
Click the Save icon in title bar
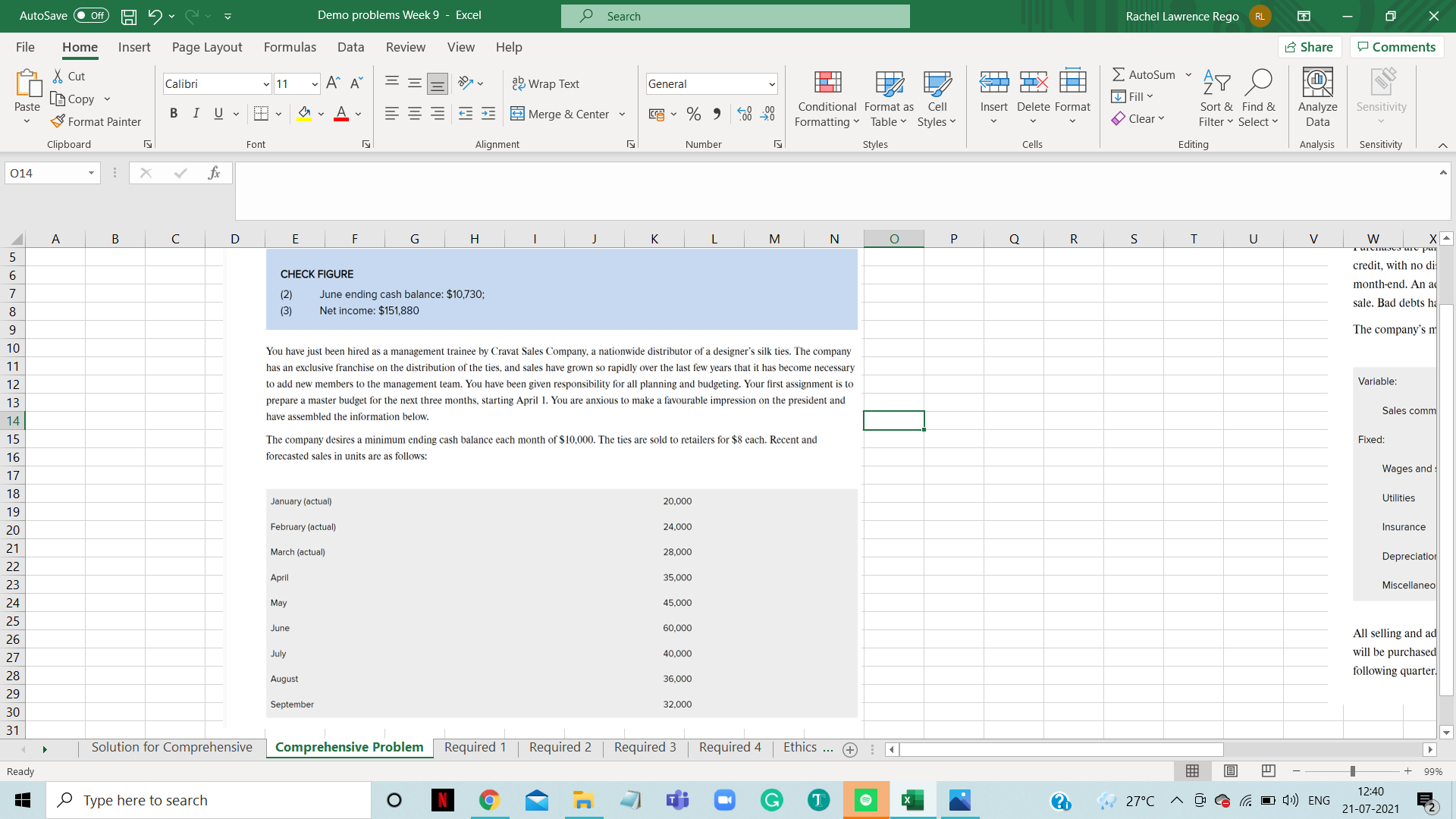(129, 16)
